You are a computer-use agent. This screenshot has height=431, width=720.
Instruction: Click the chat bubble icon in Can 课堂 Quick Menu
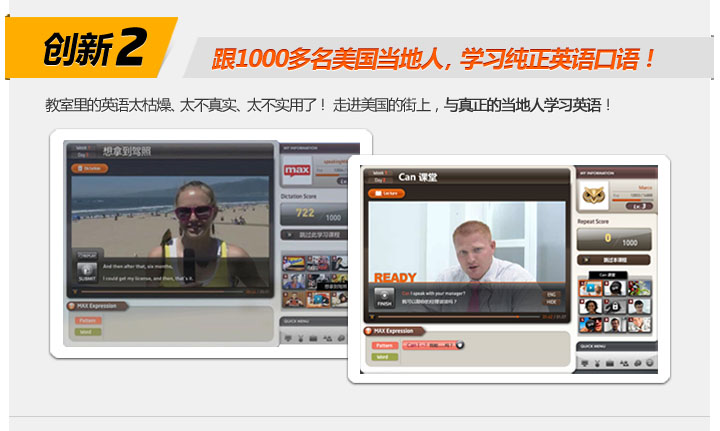637,363
